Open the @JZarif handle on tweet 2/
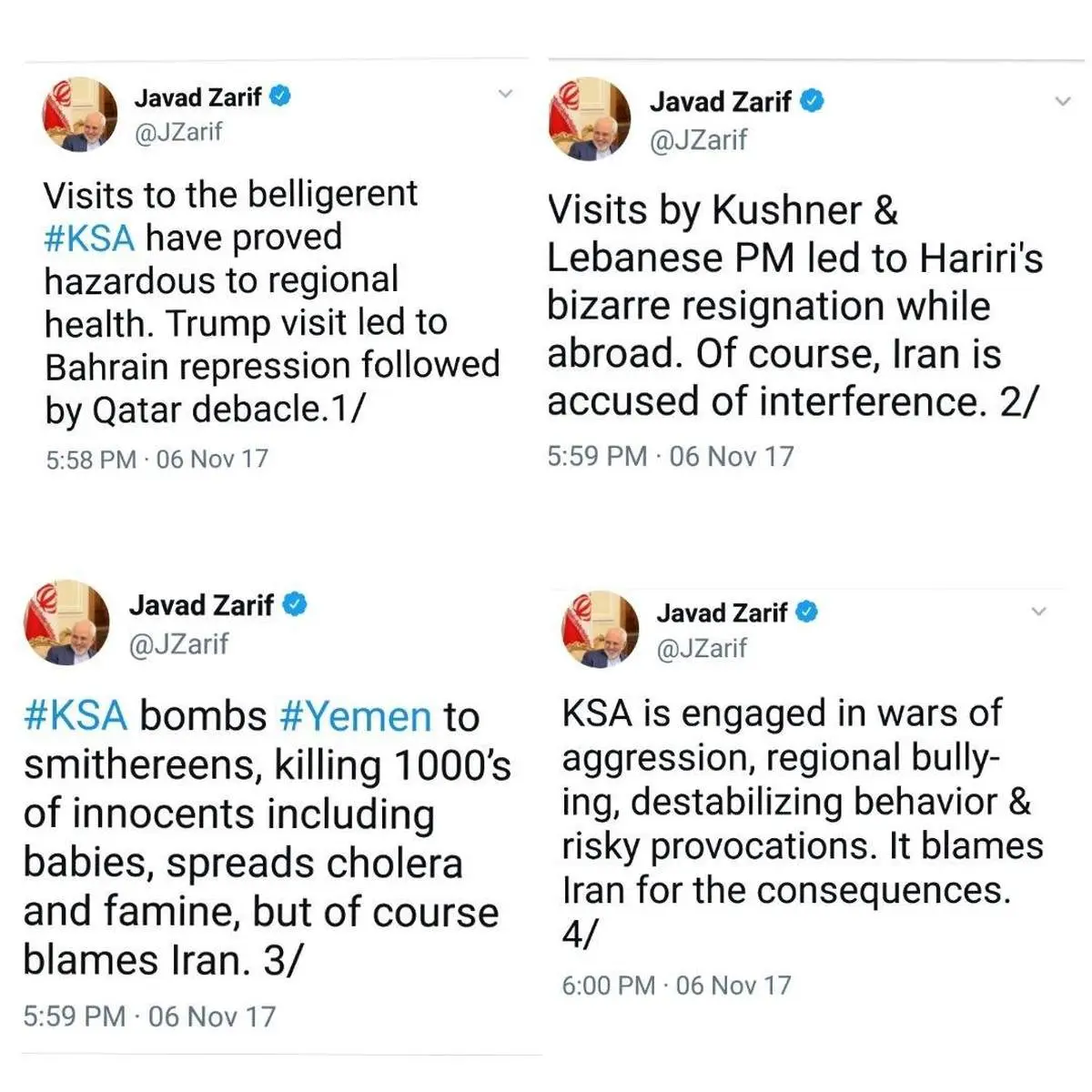The image size is (1092, 1092). pos(698,140)
